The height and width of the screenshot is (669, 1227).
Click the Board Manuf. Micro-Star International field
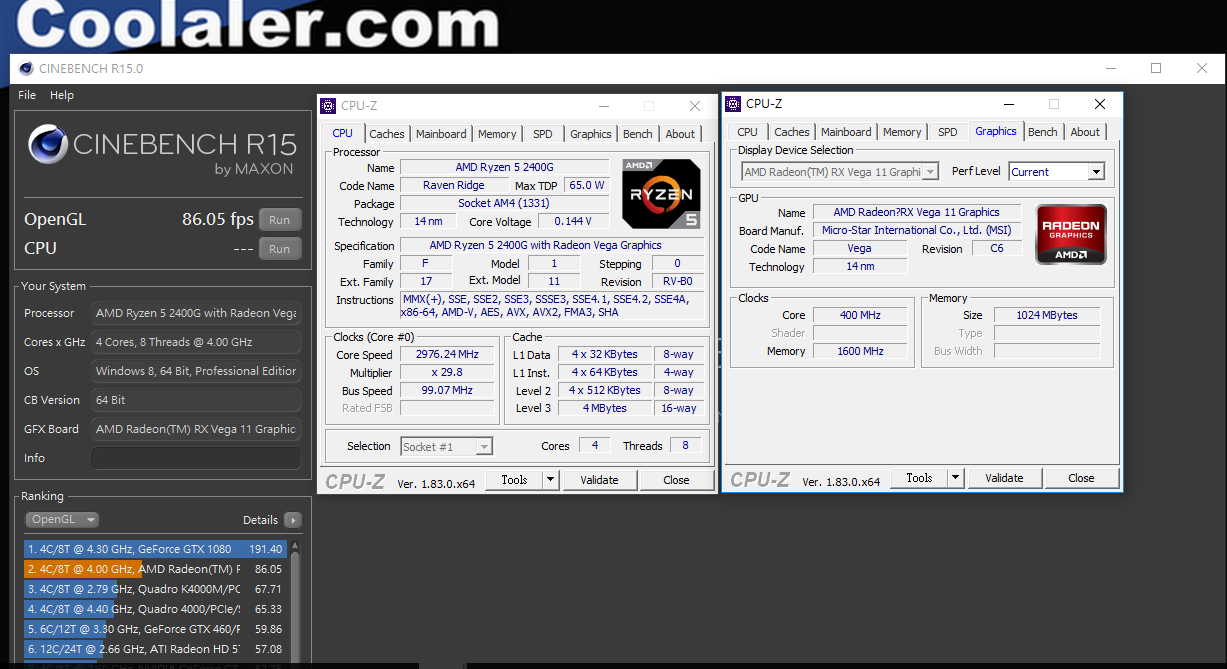[917, 230]
